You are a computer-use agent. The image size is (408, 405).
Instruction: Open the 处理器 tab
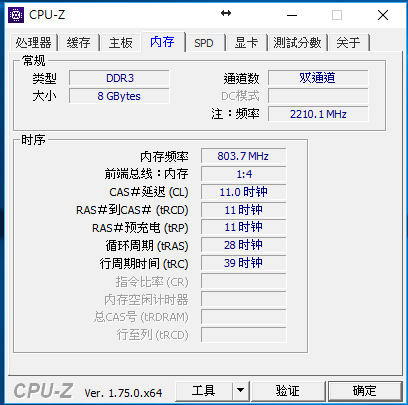(33, 43)
